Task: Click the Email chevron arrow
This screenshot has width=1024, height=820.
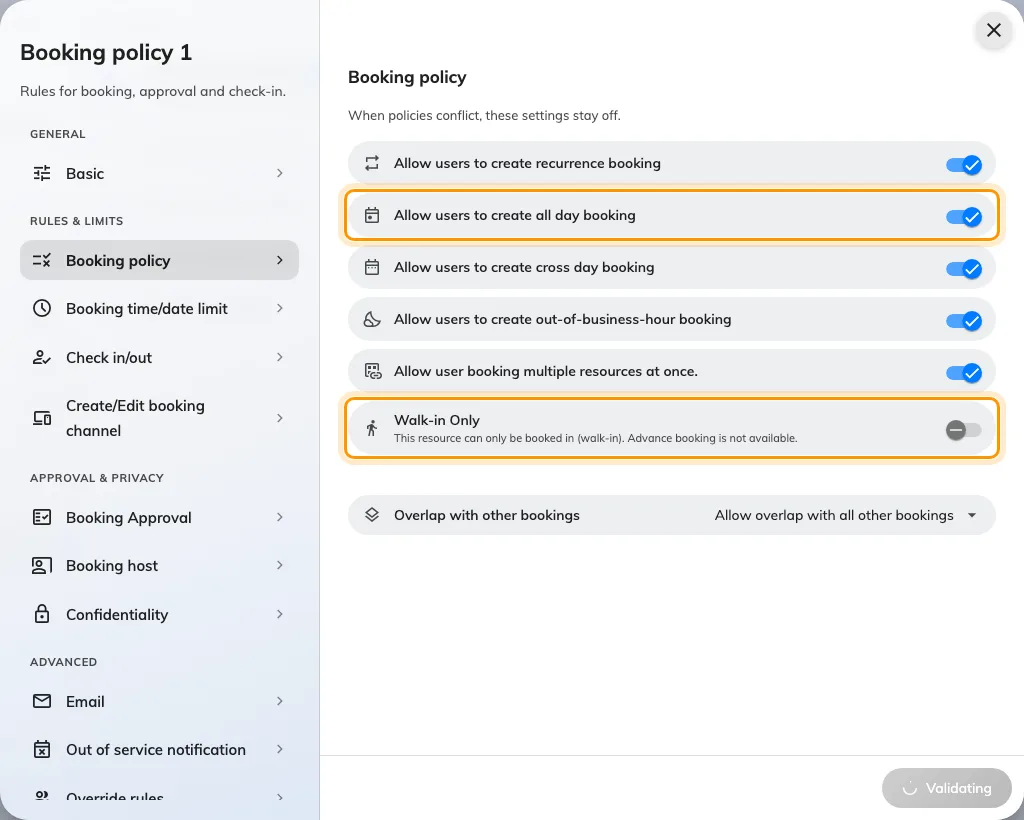Action: point(280,701)
